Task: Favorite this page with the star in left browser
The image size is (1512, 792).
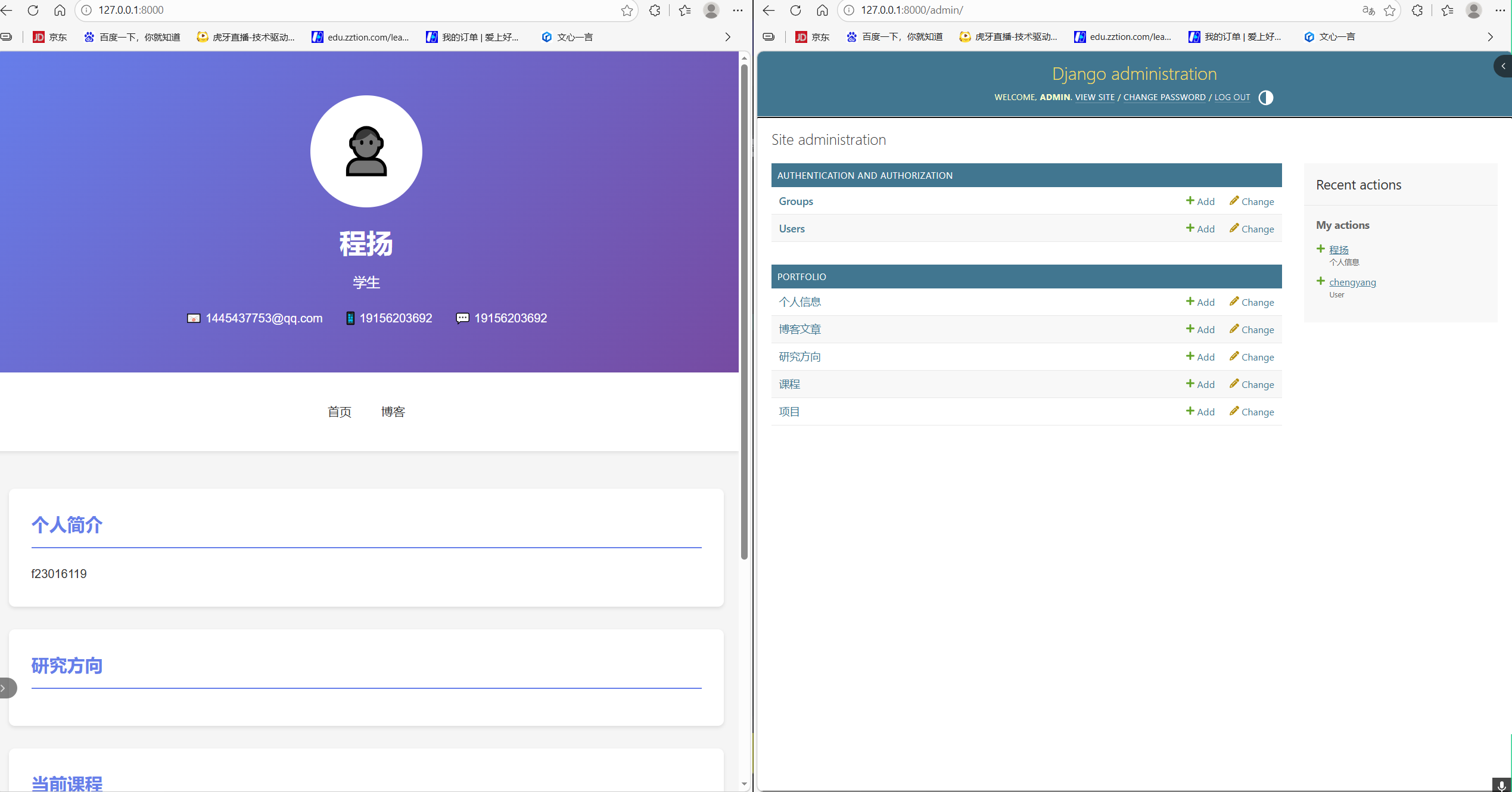Action: [x=627, y=10]
